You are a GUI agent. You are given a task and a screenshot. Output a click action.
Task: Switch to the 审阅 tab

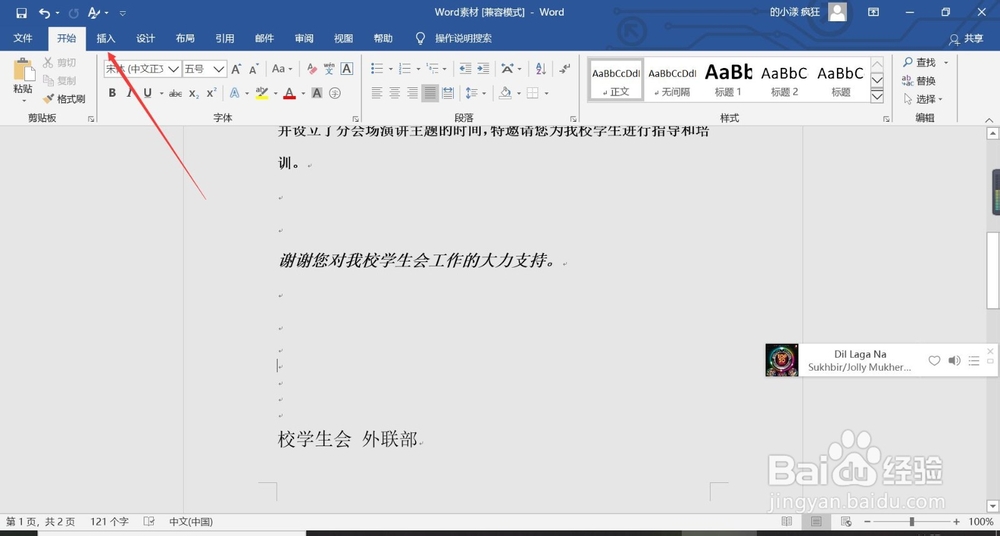pyautogui.click(x=304, y=38)
